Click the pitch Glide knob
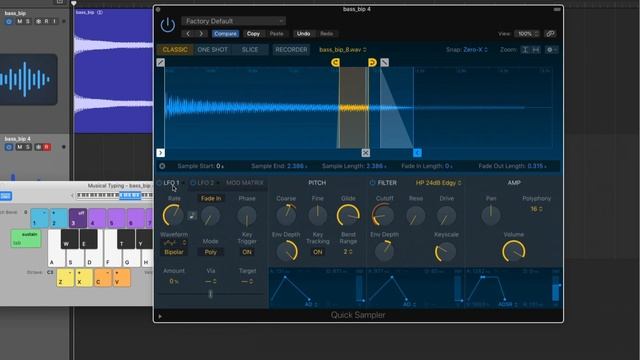Screen dimensions: 640x360 tap(348, 216)
